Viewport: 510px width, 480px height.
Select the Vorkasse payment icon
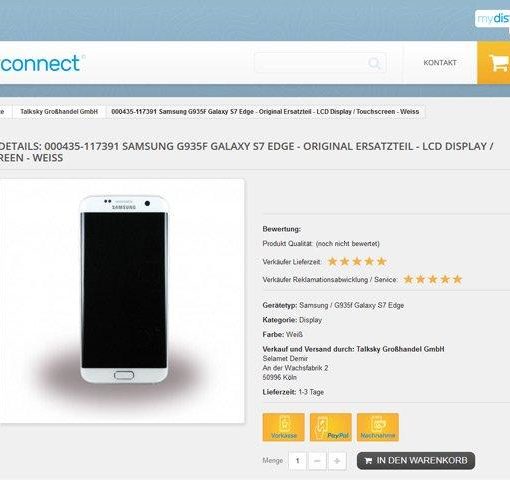(x=283, y=427)
